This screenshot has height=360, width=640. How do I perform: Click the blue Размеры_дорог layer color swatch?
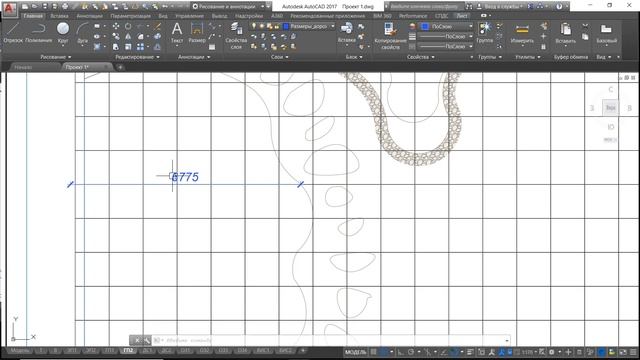click(x=286, y=26)
